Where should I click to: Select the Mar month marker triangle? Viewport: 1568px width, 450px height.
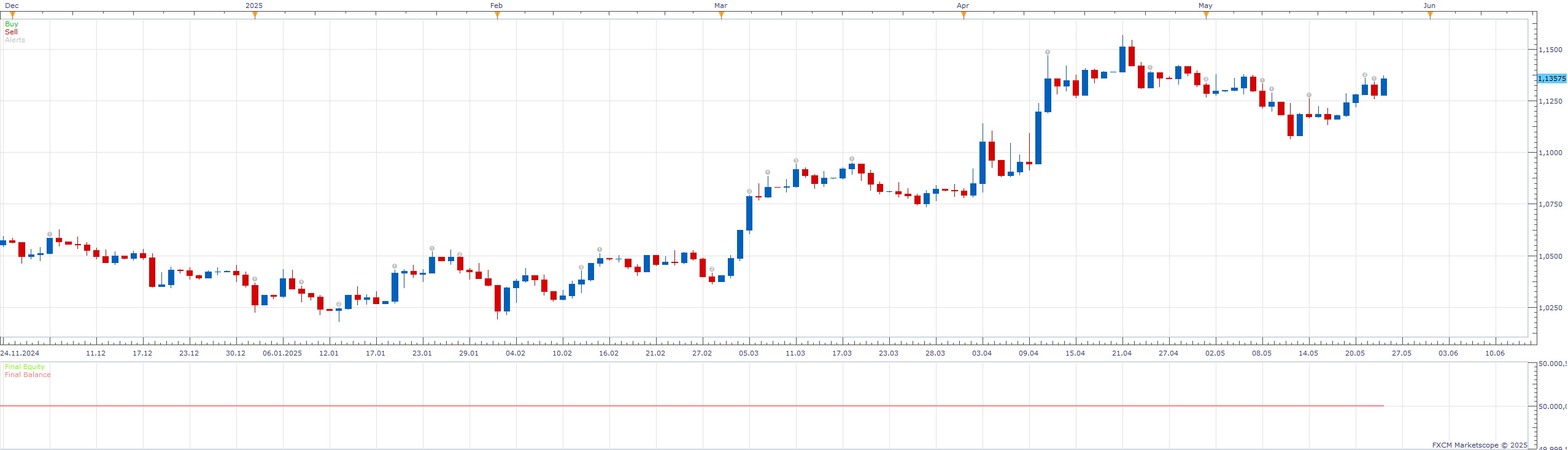[x=721, y=15]
